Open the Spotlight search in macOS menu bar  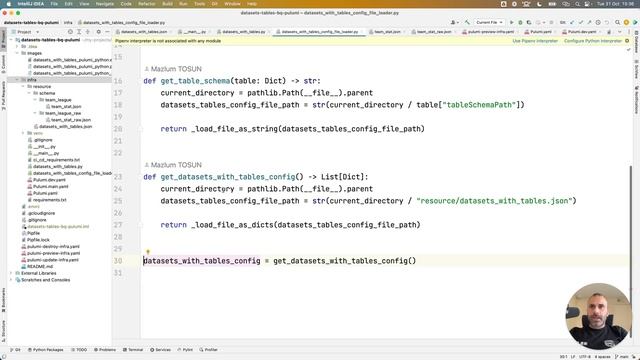tap(578, 4)
